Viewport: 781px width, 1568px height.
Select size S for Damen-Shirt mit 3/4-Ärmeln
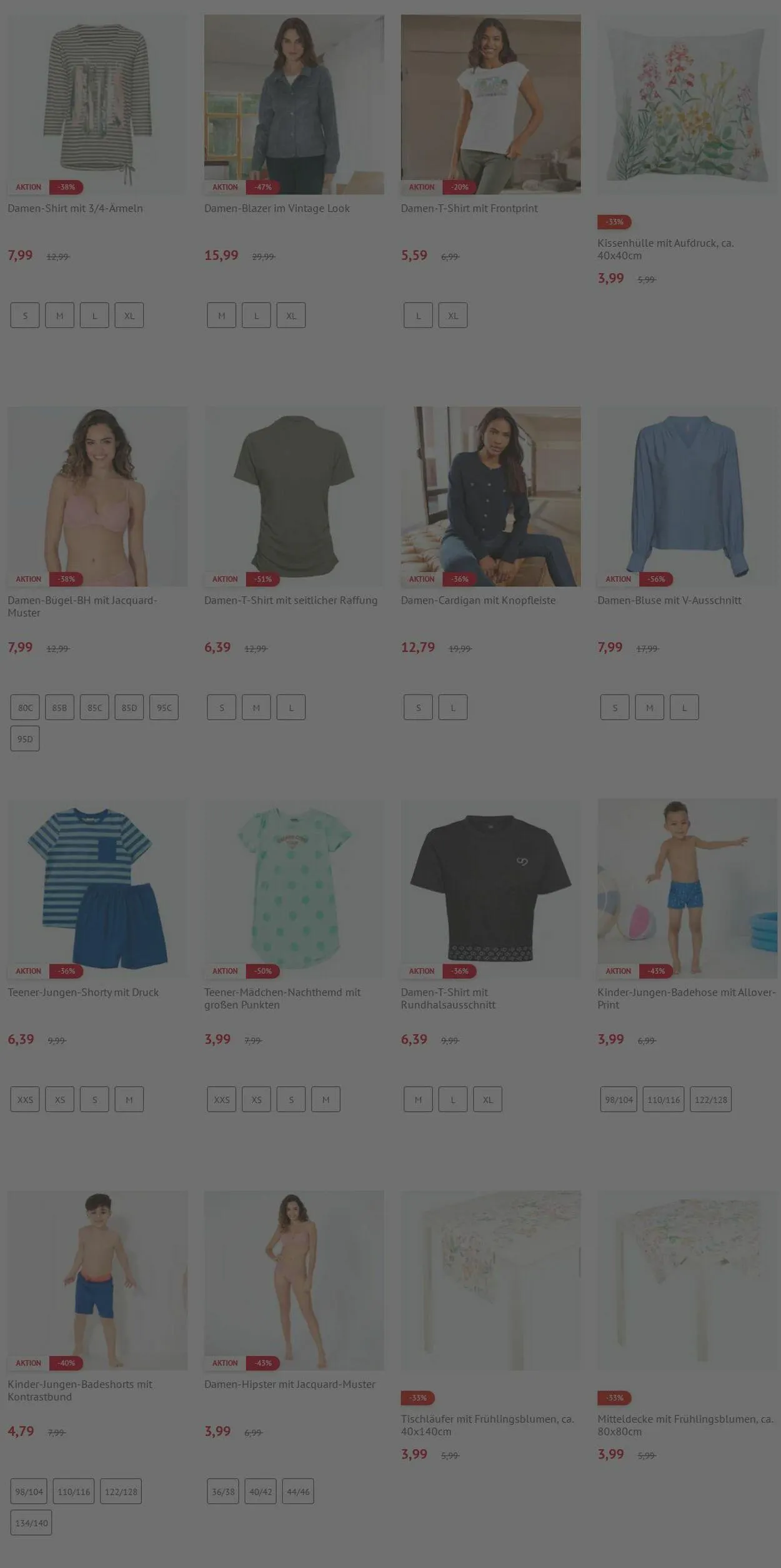tap(25, 316)
